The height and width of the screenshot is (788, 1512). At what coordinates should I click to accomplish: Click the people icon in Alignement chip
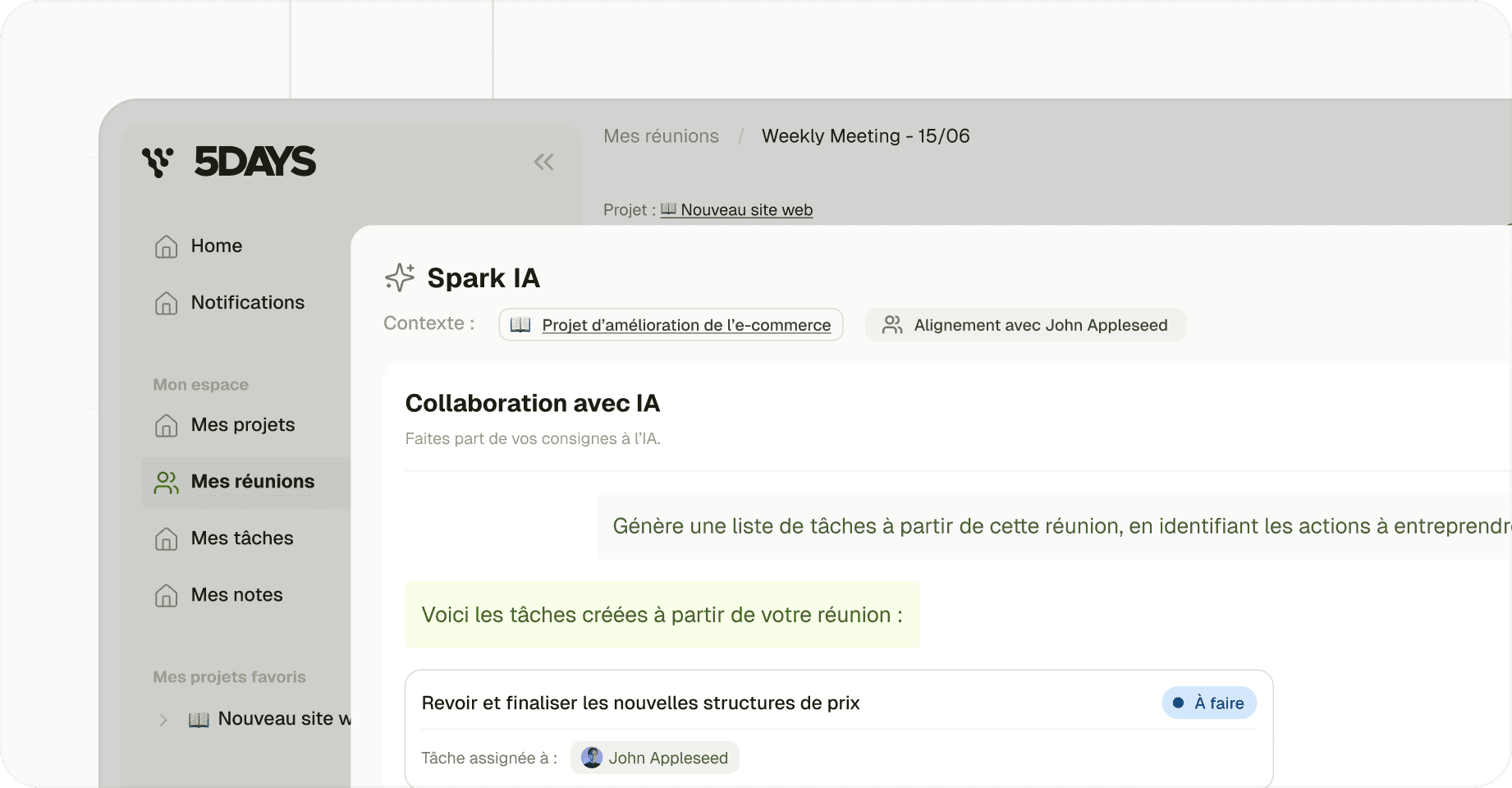tap(892, 325)
